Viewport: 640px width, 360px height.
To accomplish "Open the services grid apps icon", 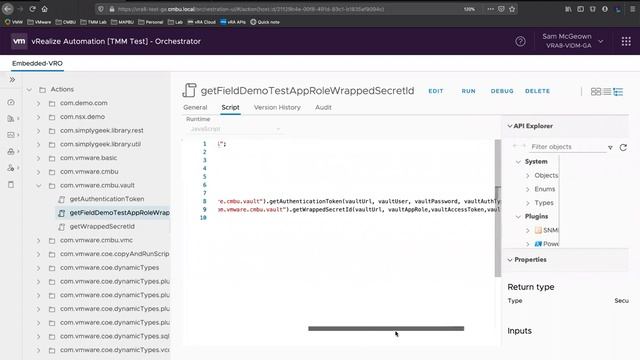I will tap(626, 41).
